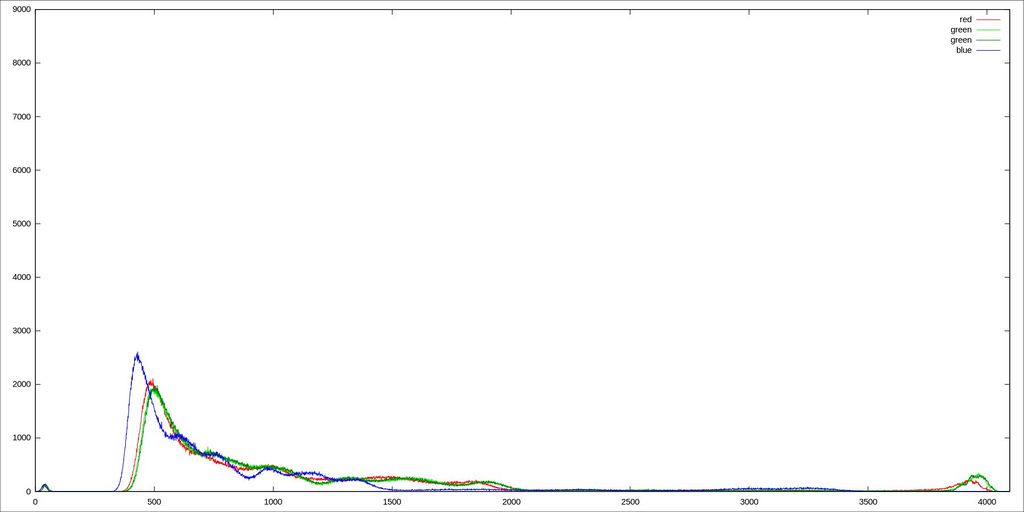
Task: Click the dark green line sample in legend
Action: click(988, 40)
